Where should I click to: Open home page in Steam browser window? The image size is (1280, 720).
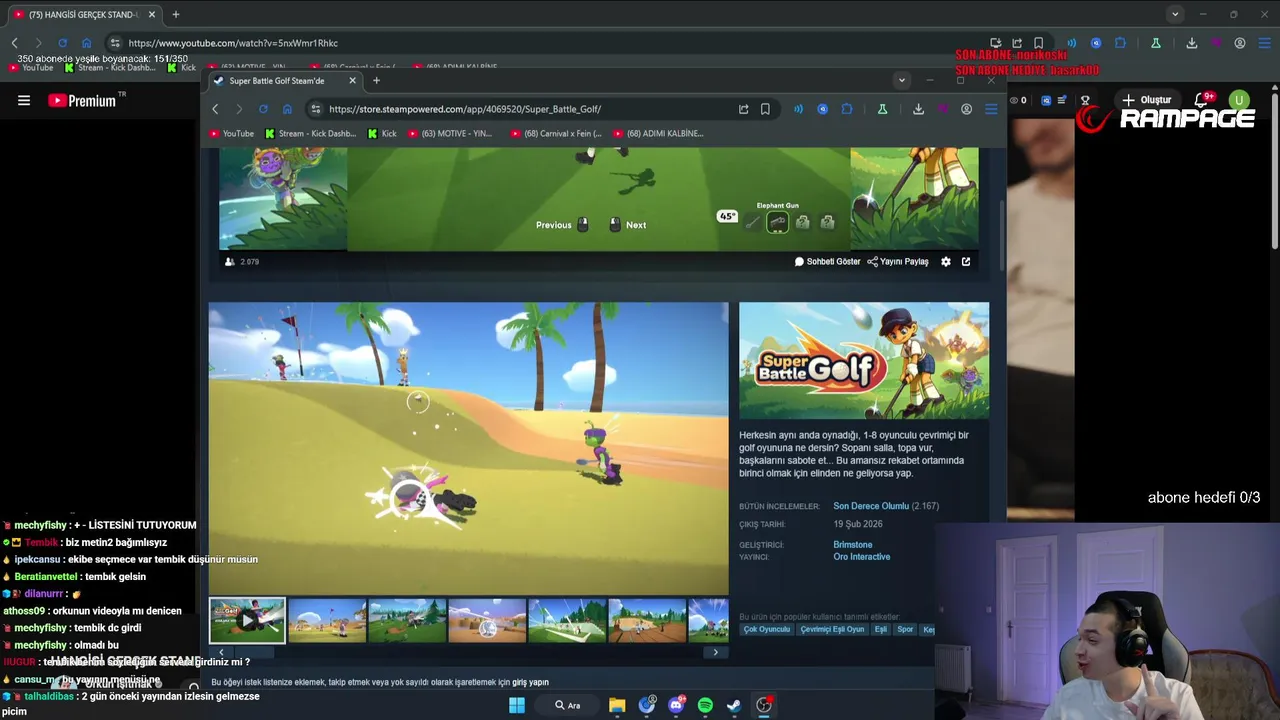coord(287,109)
